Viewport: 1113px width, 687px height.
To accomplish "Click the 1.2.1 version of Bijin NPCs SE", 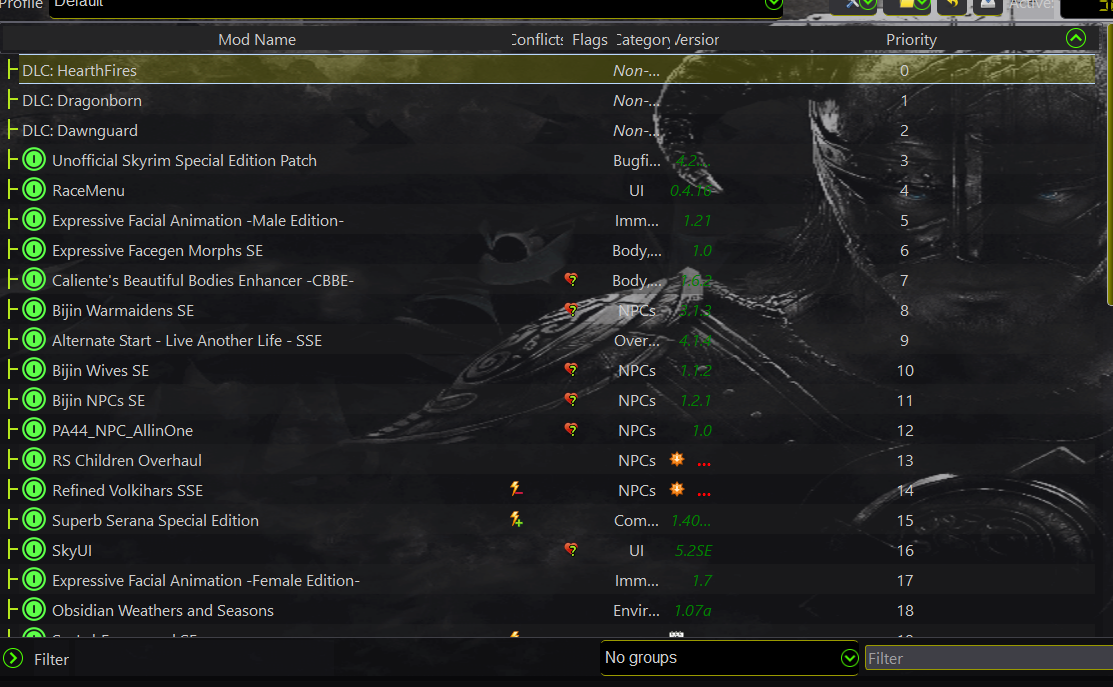I will pyautogui.click(x=695, y=400).
